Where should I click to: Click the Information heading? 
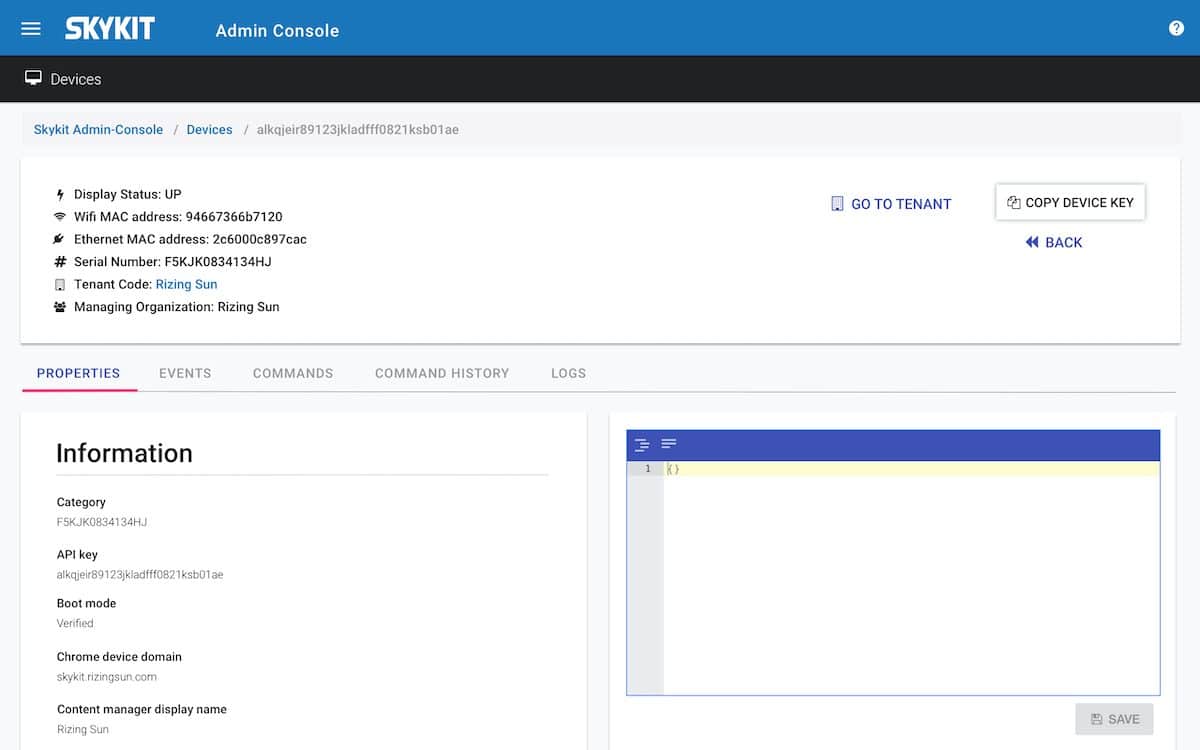pos(124,453)
